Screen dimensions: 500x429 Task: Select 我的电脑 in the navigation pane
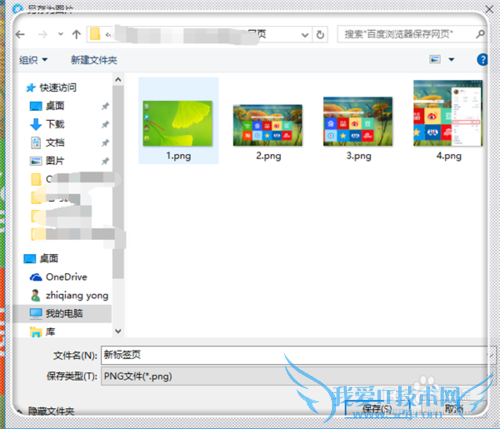[64, 314]
